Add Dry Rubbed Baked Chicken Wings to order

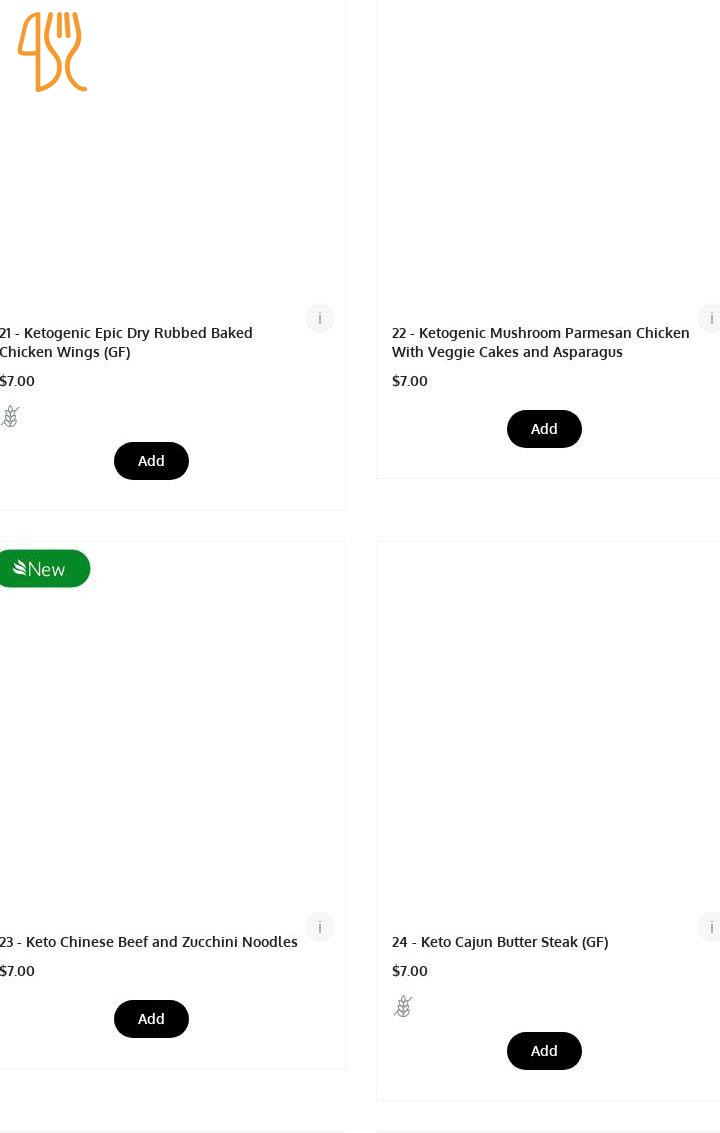(151, 461)
